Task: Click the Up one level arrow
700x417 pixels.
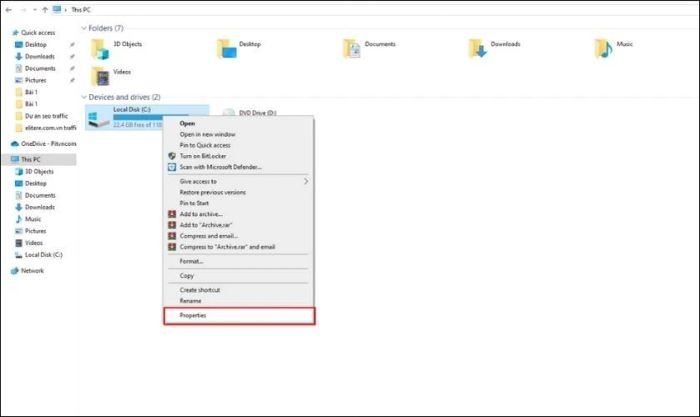Action: coord(45,10)
